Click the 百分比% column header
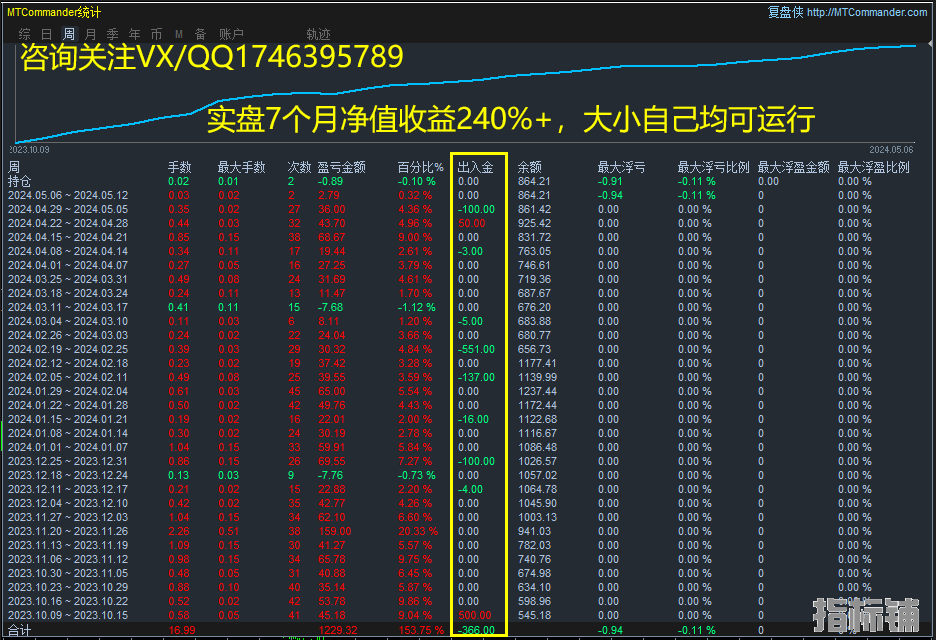The width and height of the screenshot is (936, 640). [x=420, y=167]
